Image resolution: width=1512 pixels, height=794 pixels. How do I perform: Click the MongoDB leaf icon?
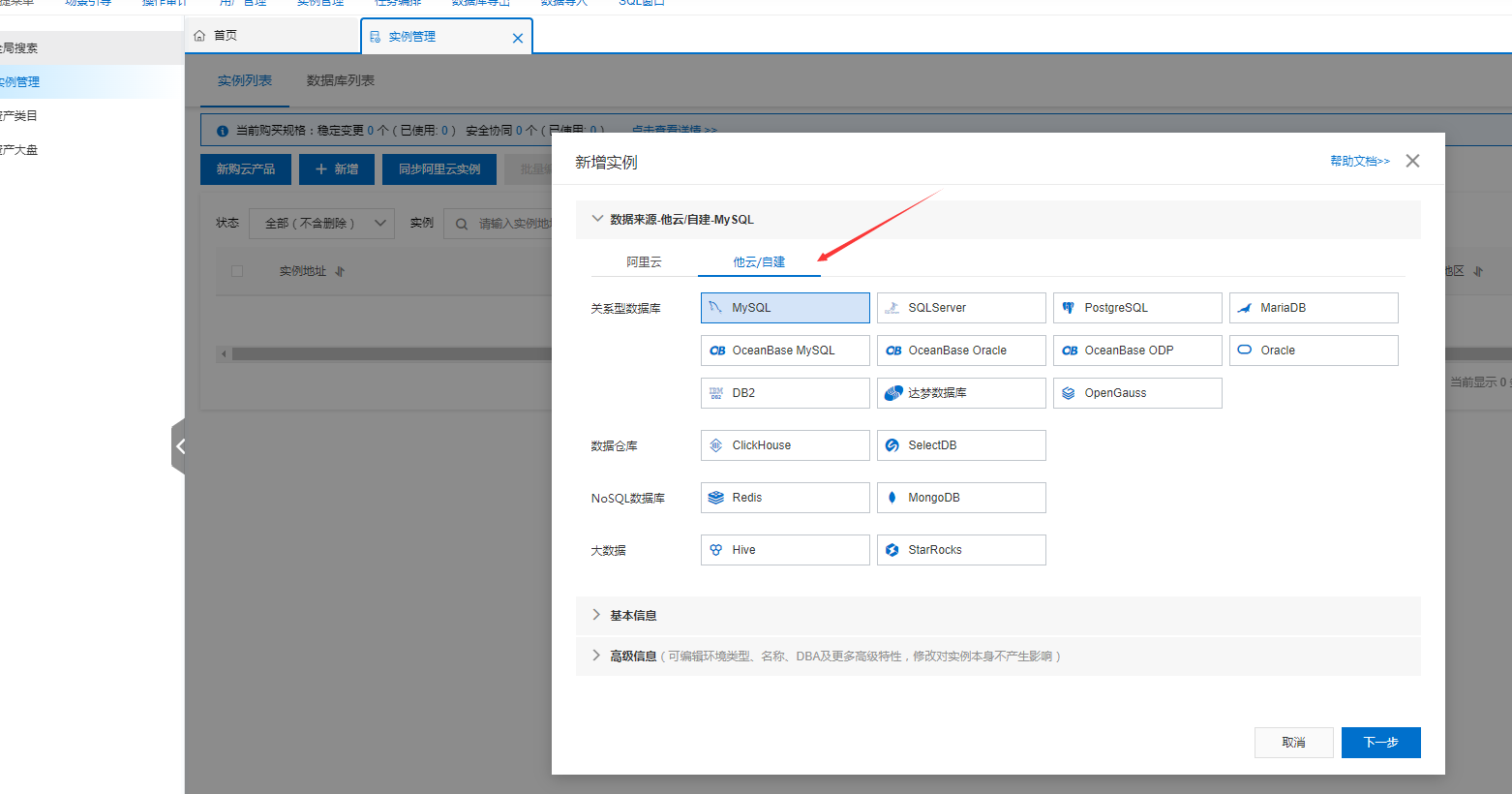click(892, 498)
